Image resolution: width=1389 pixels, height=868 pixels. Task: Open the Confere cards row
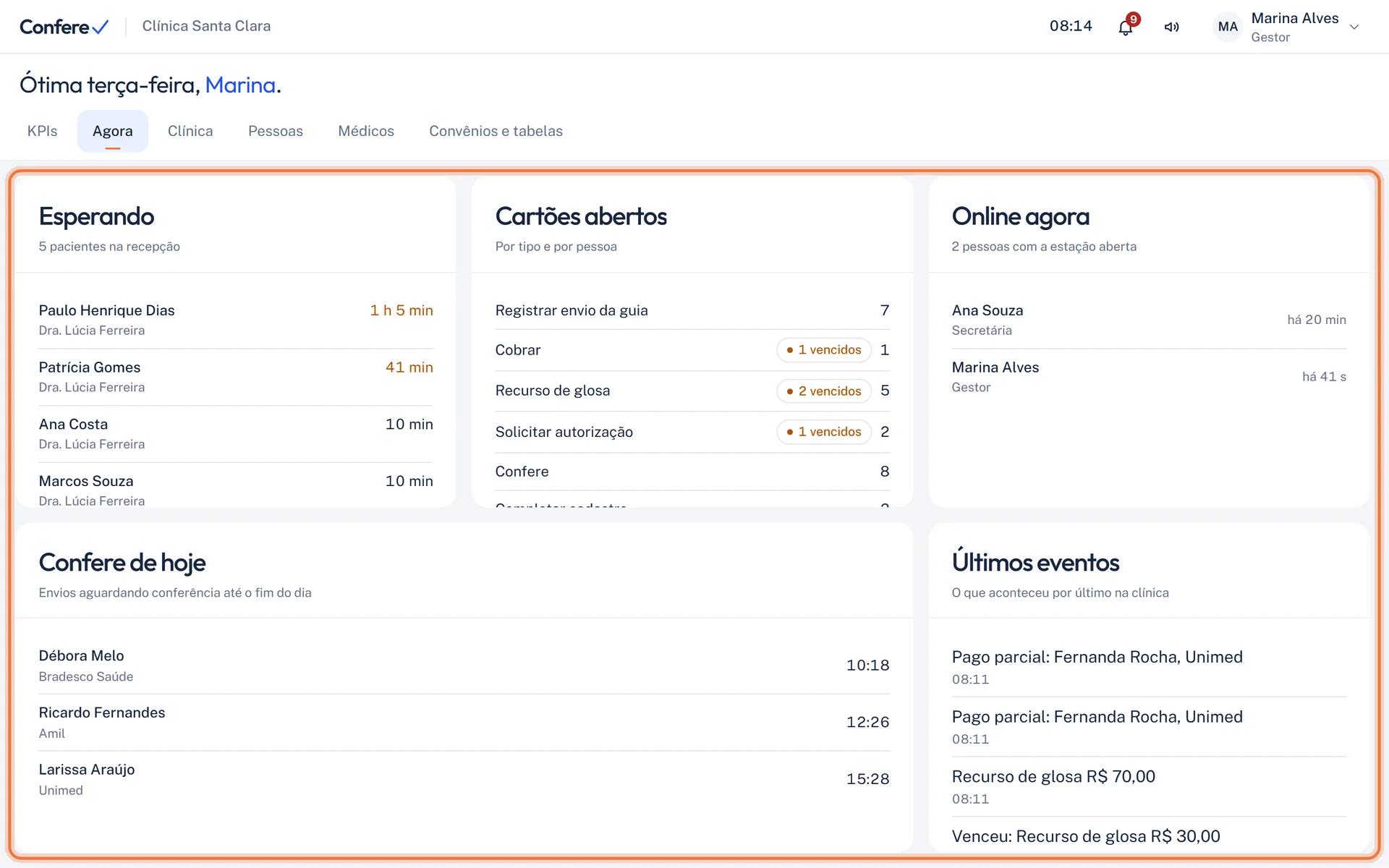point(692,472)
